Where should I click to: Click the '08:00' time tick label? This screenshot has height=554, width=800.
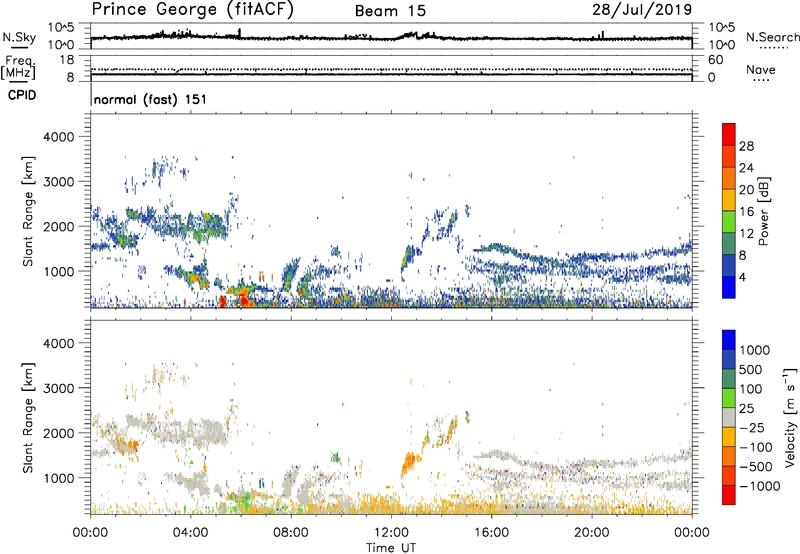(291, 533)
